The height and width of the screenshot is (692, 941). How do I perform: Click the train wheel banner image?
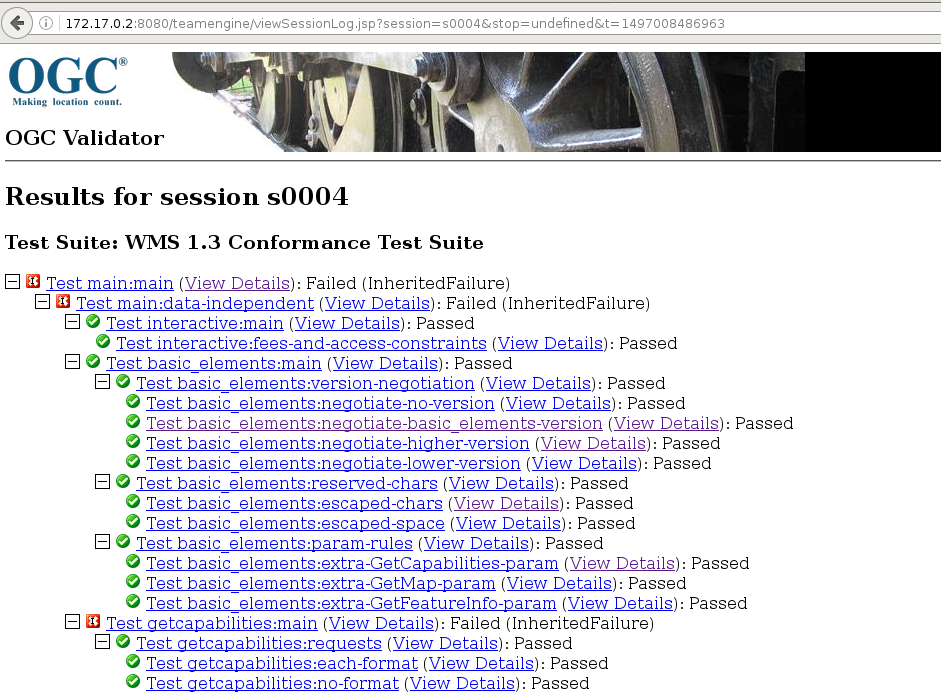tap(556, 101)
